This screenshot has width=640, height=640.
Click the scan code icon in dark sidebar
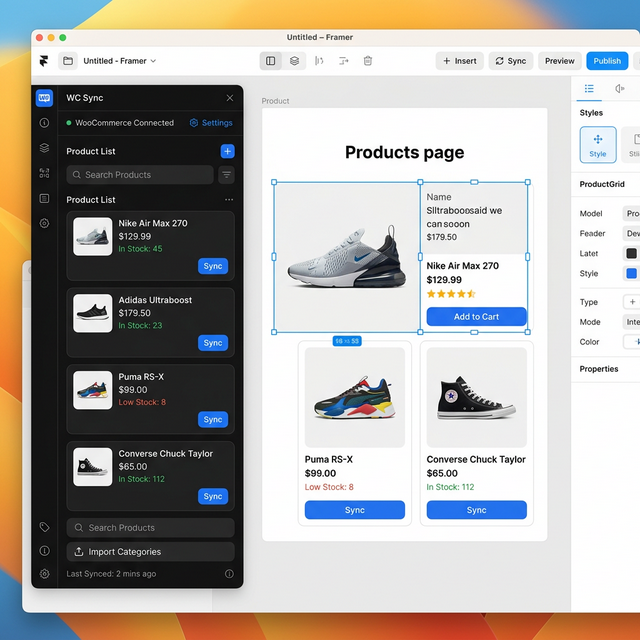point(44,173)
